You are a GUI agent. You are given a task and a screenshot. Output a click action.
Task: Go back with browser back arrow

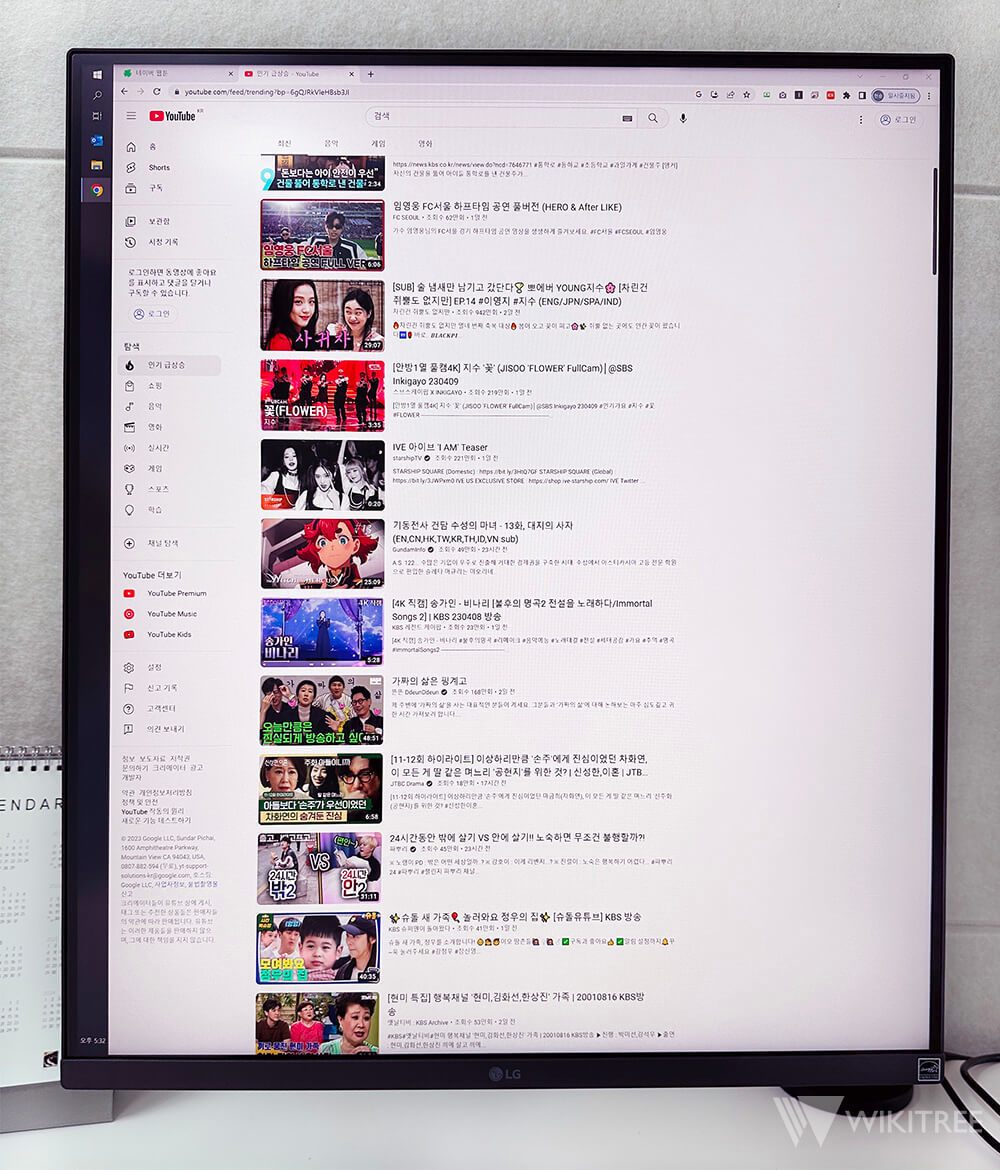tap(124, 91)
